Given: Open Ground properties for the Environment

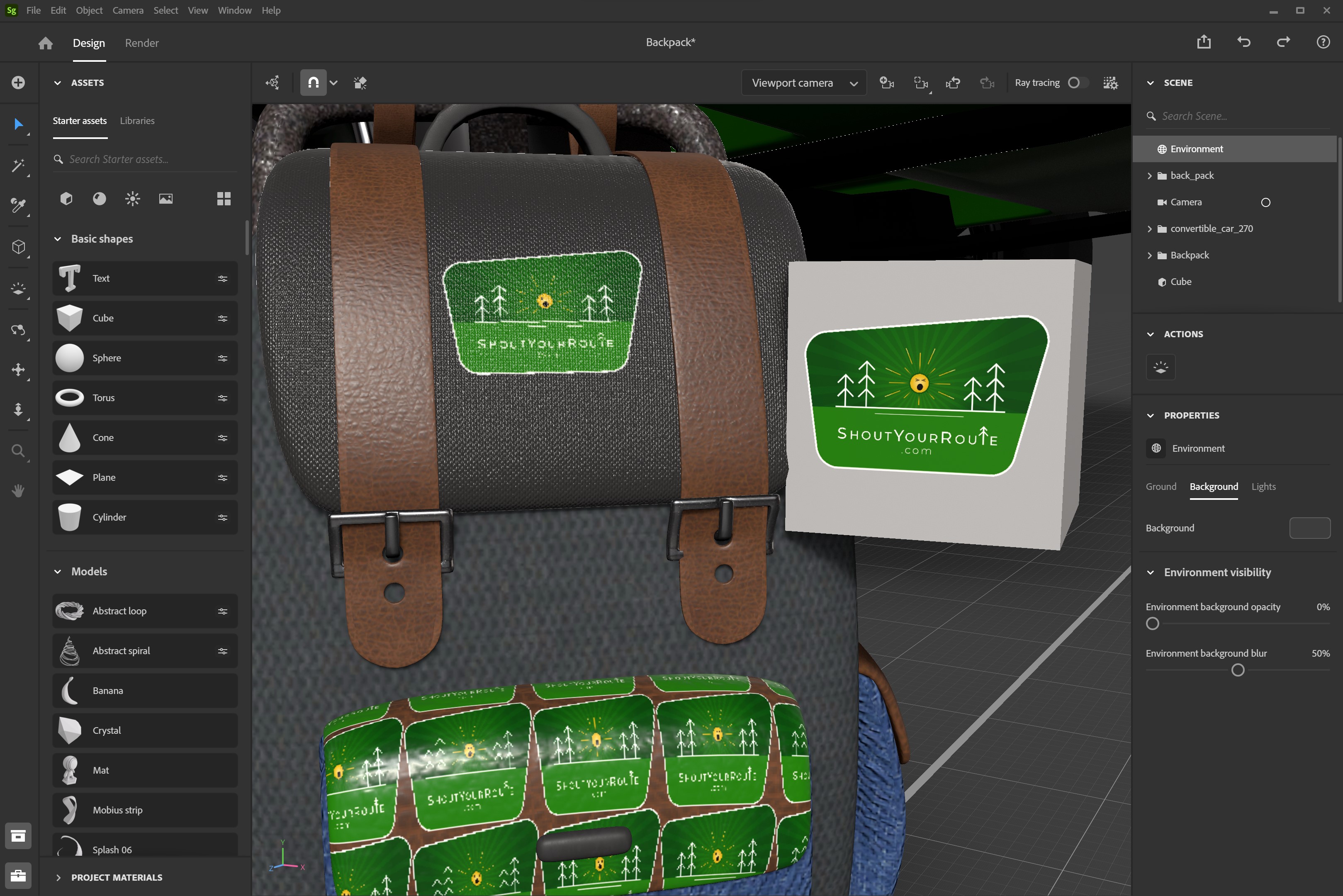Looking at the screenshot, I should (1161, 486).
